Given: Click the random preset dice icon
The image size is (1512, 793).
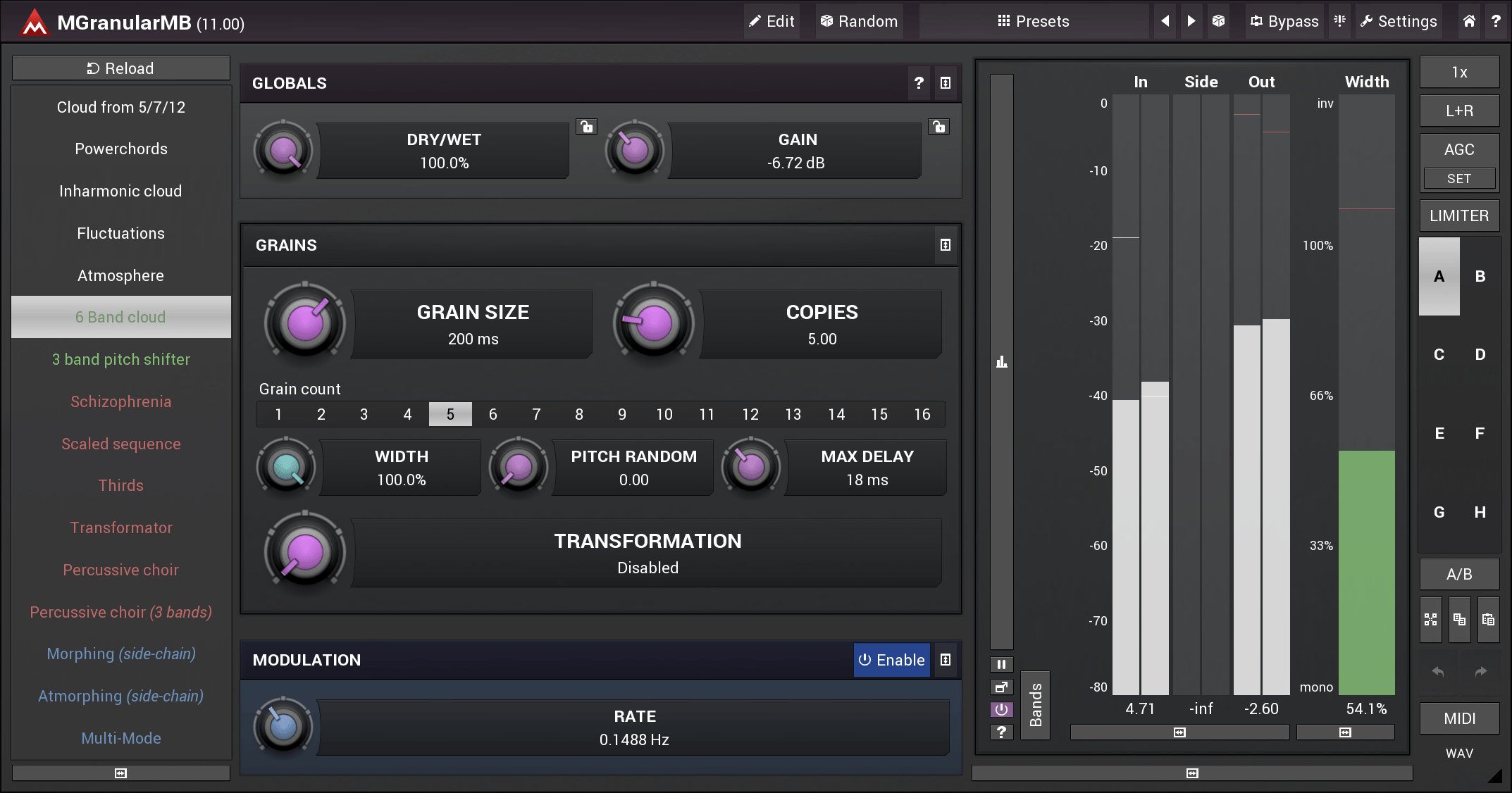Looking at the screenshot, I should [x=1218, y=21].
